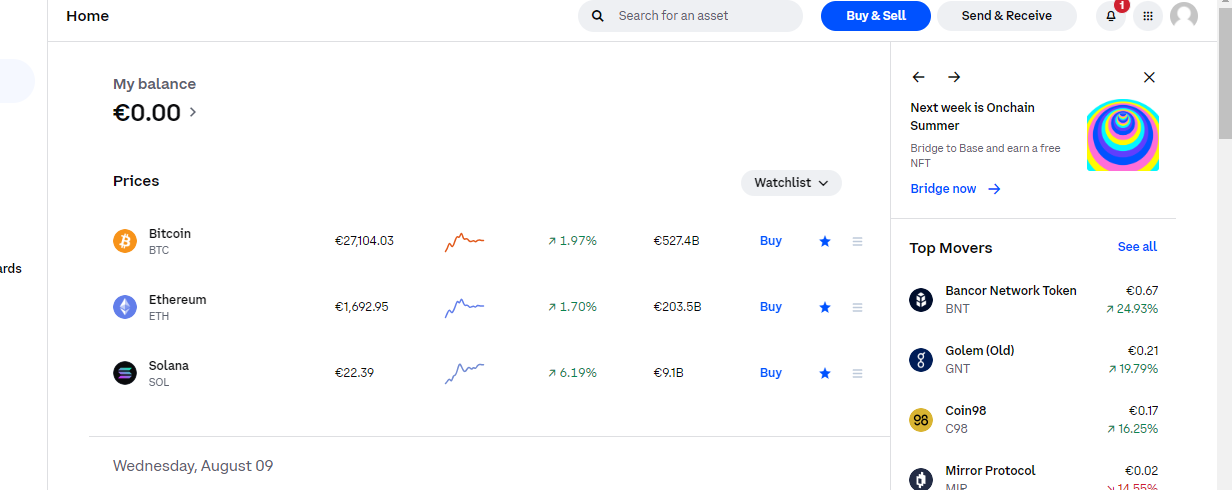
Task: Click the notifications bell icon
Action: pyautogui.click(x=1110, y=16)
